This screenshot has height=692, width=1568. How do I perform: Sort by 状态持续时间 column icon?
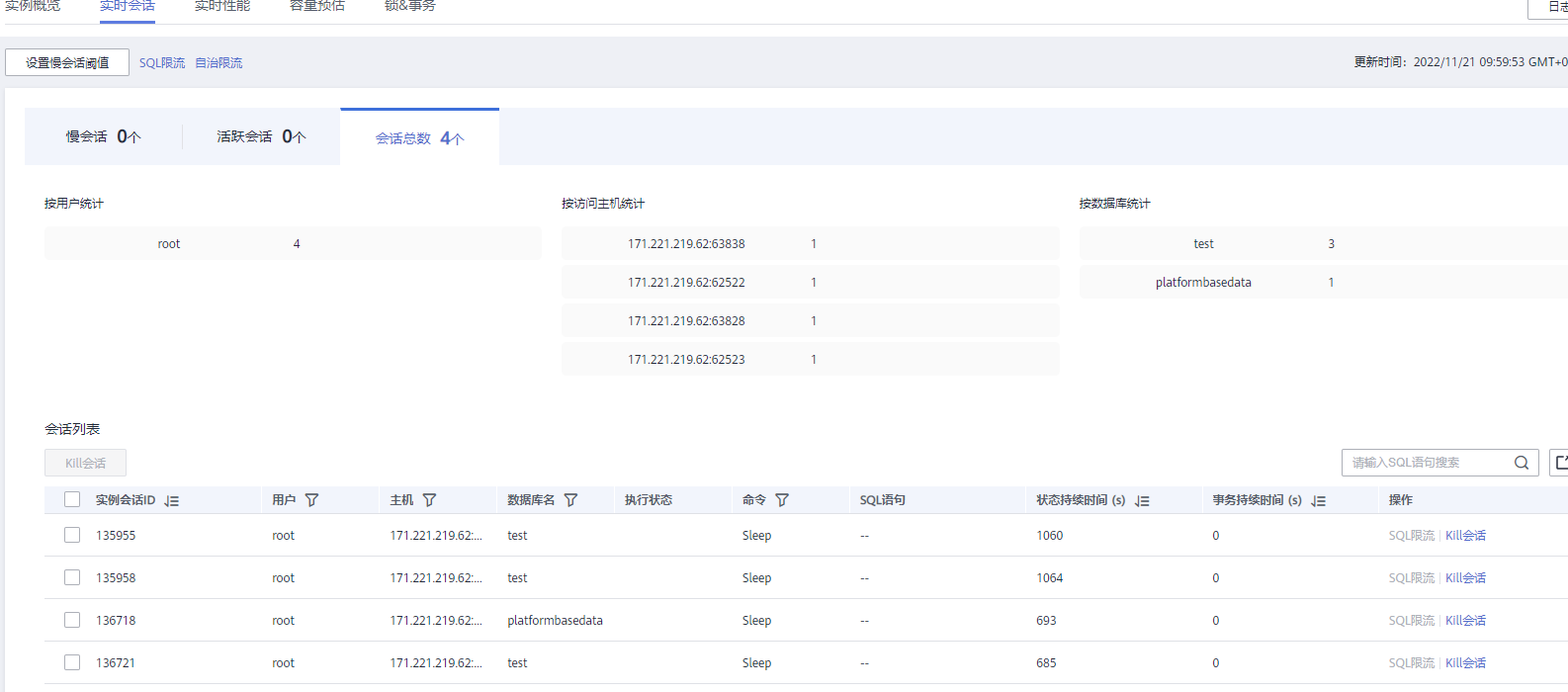(1143, 501)
